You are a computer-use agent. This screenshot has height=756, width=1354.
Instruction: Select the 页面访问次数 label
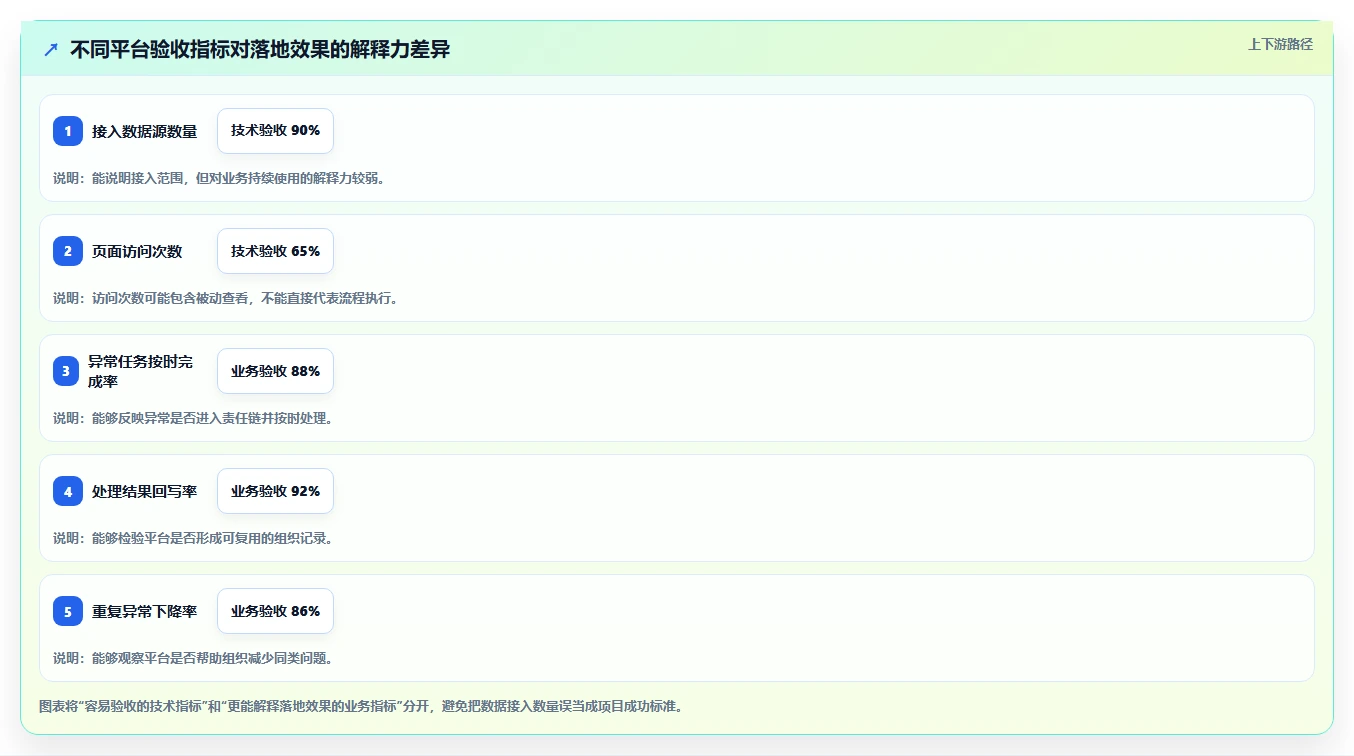click(x=137, y=251)
